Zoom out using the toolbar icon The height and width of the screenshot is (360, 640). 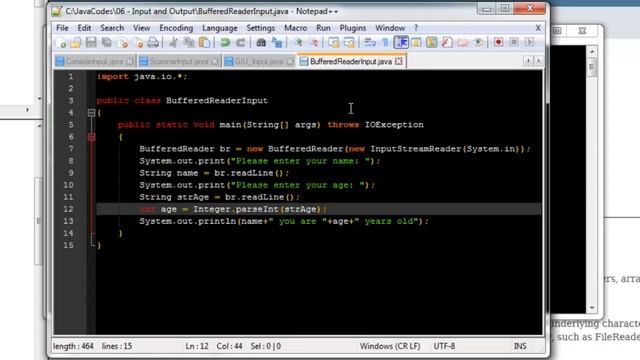(x=313, y=42)
